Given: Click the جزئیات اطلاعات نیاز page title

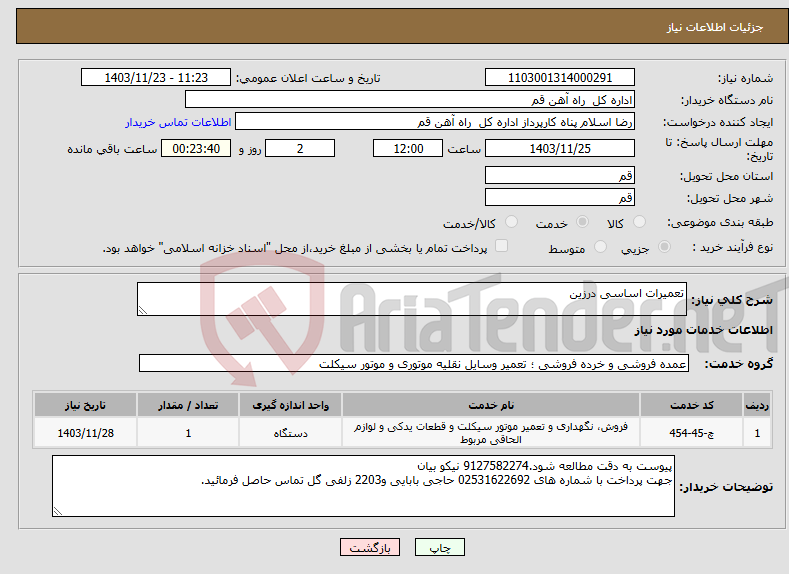Looking at the screenshot, I should [715, 27].
